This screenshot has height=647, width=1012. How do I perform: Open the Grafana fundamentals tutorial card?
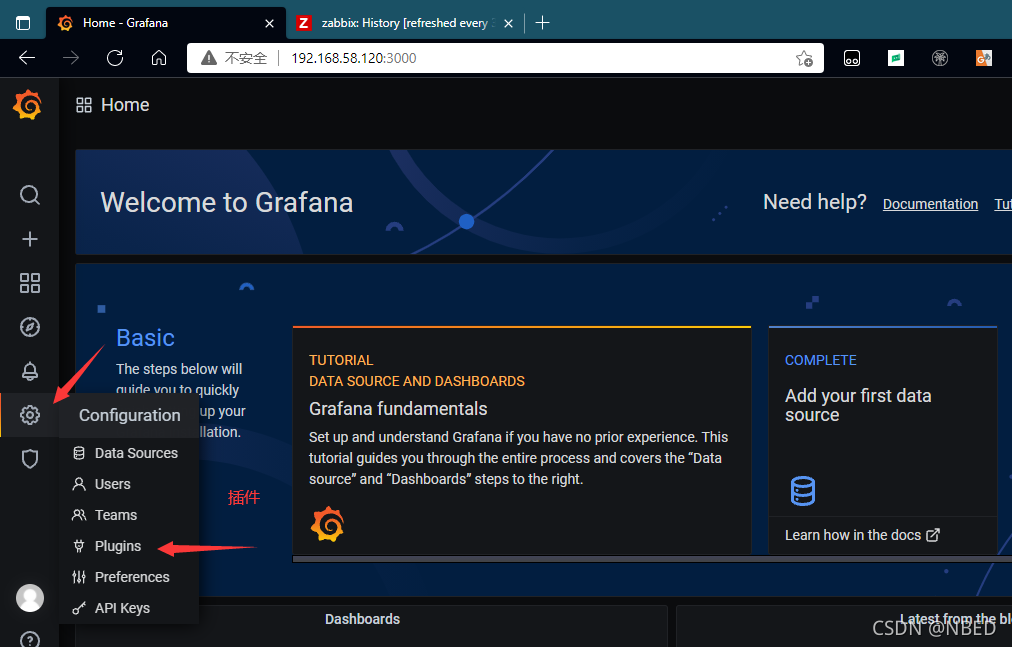click(x=521, y=440)
